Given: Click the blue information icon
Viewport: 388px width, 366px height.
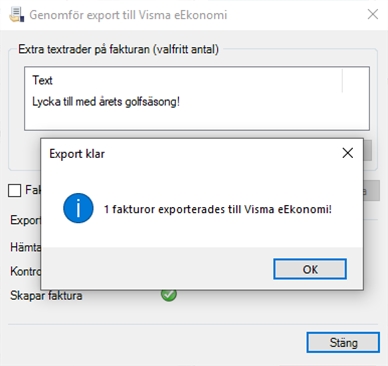Looking at the screenshot, I should 78,208.
